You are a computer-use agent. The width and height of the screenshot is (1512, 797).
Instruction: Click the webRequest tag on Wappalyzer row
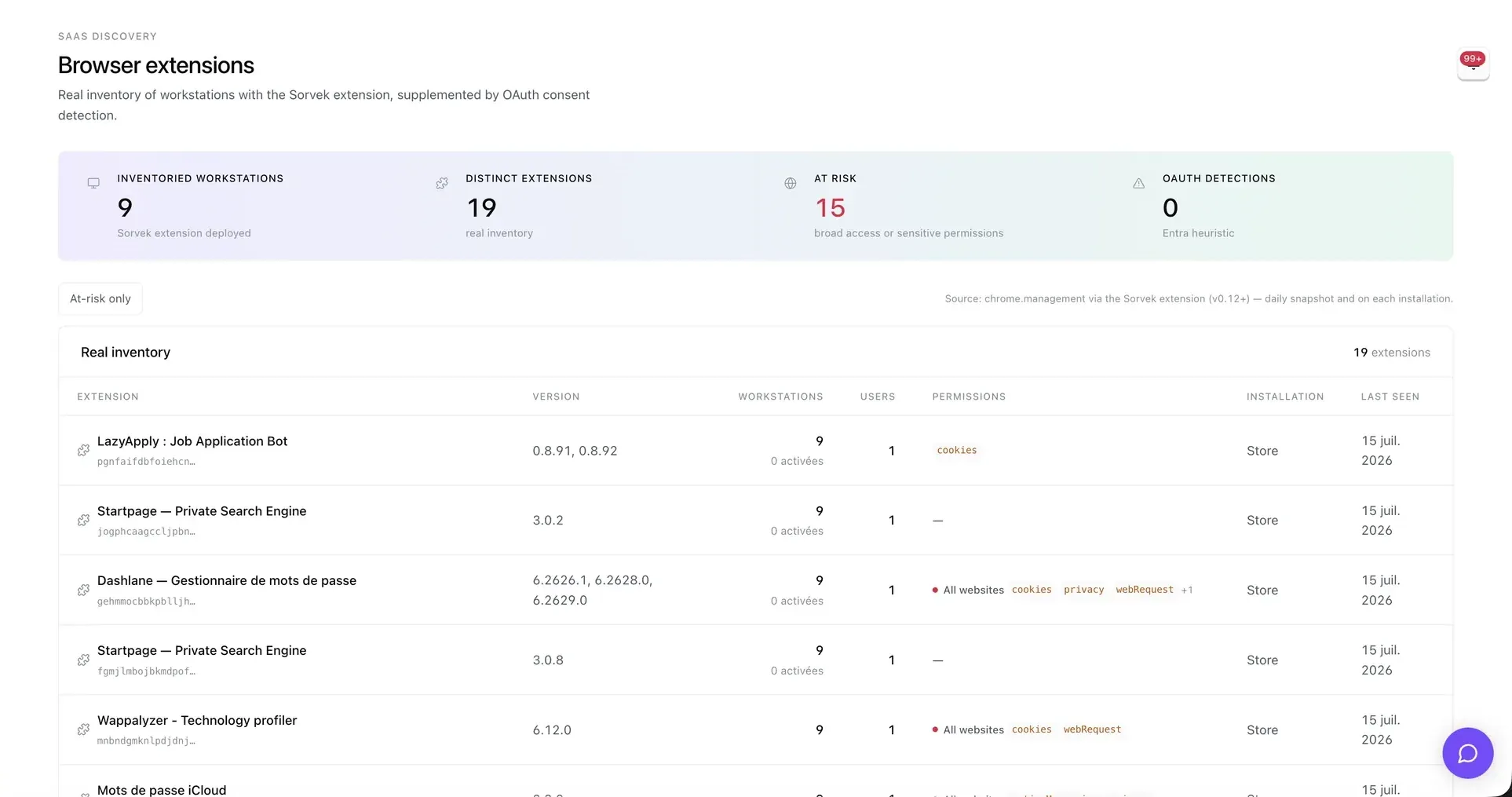[x=1092, y=729]
